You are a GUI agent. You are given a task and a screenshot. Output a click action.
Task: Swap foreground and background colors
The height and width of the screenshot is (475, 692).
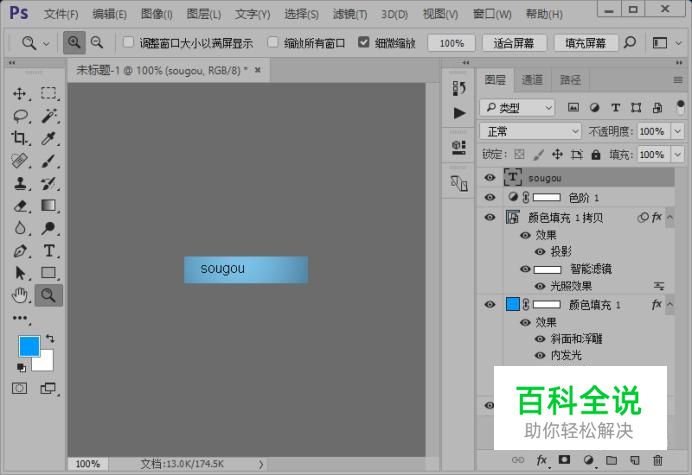[x=50, y=339]
